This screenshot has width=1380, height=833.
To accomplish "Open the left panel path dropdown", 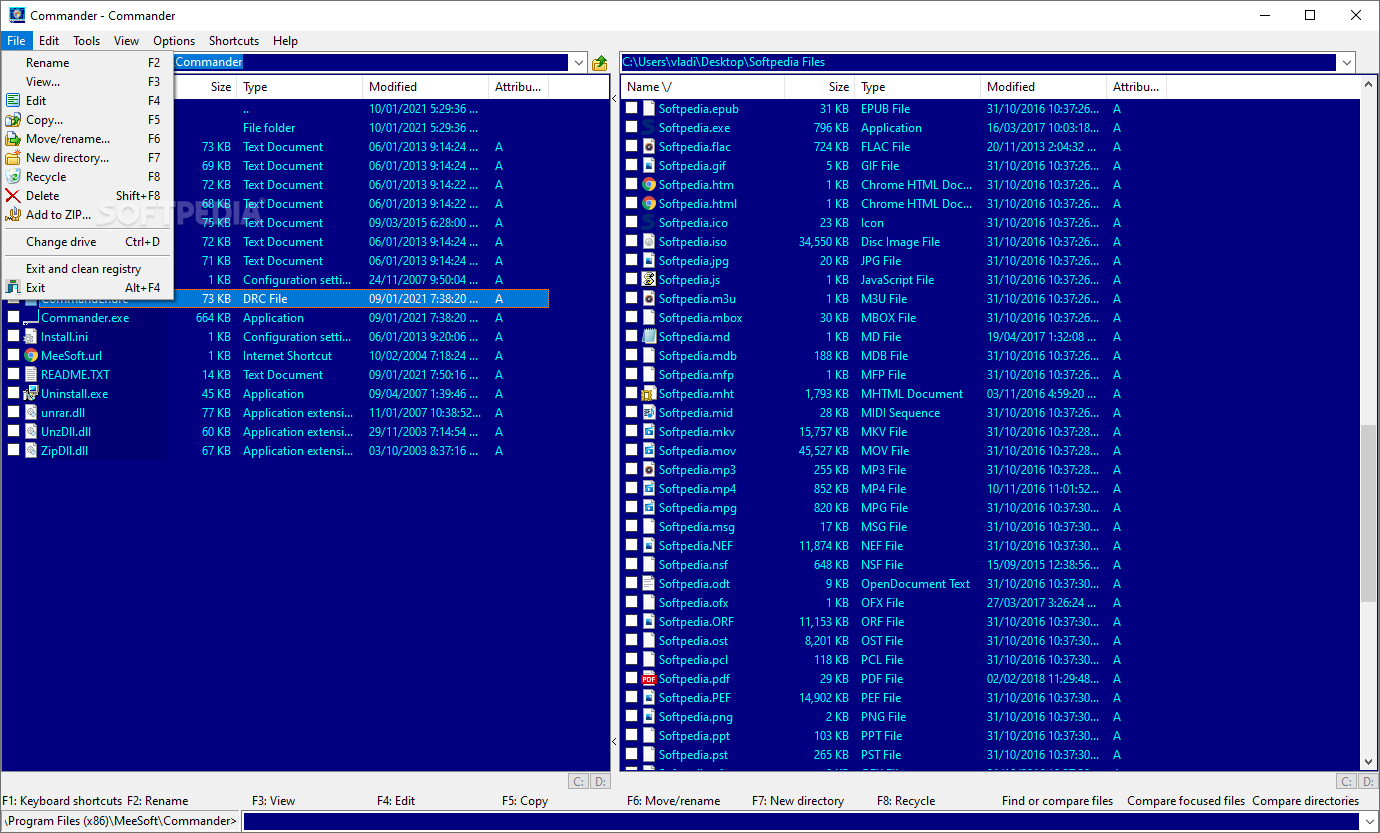I will click(578, 62).
